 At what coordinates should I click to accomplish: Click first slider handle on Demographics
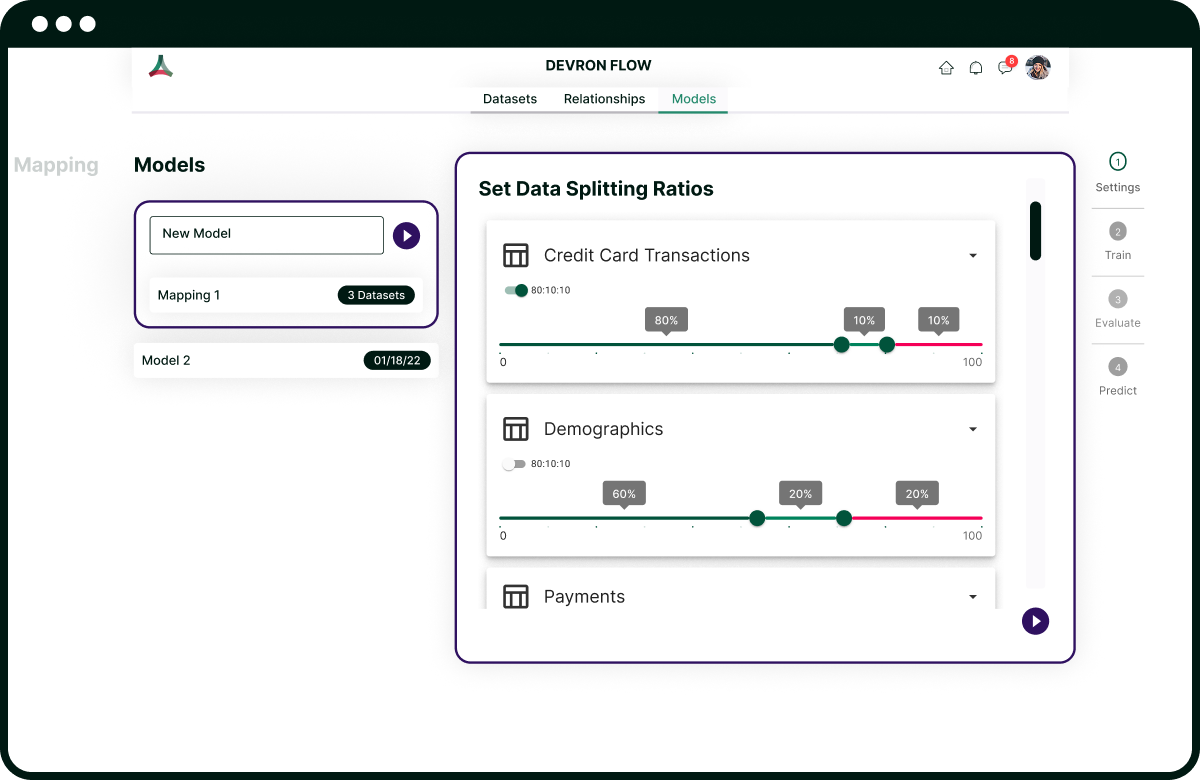click(x=757, y=518)
